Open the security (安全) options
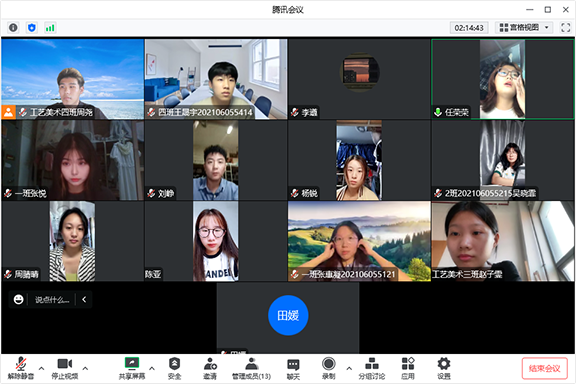This screenshot has height=384, width=576. click(174, 369)
